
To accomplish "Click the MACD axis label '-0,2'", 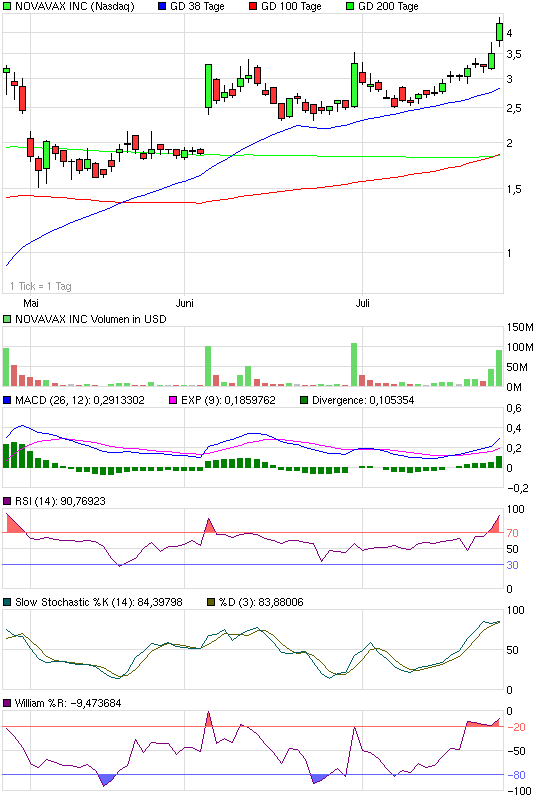I will tap(517, 488).
